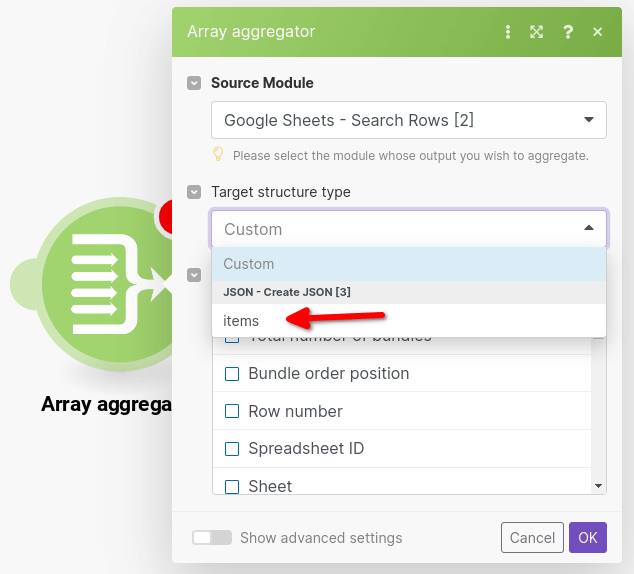
Task: Check the Bundle order position checkbox
Action: point(232,374)
